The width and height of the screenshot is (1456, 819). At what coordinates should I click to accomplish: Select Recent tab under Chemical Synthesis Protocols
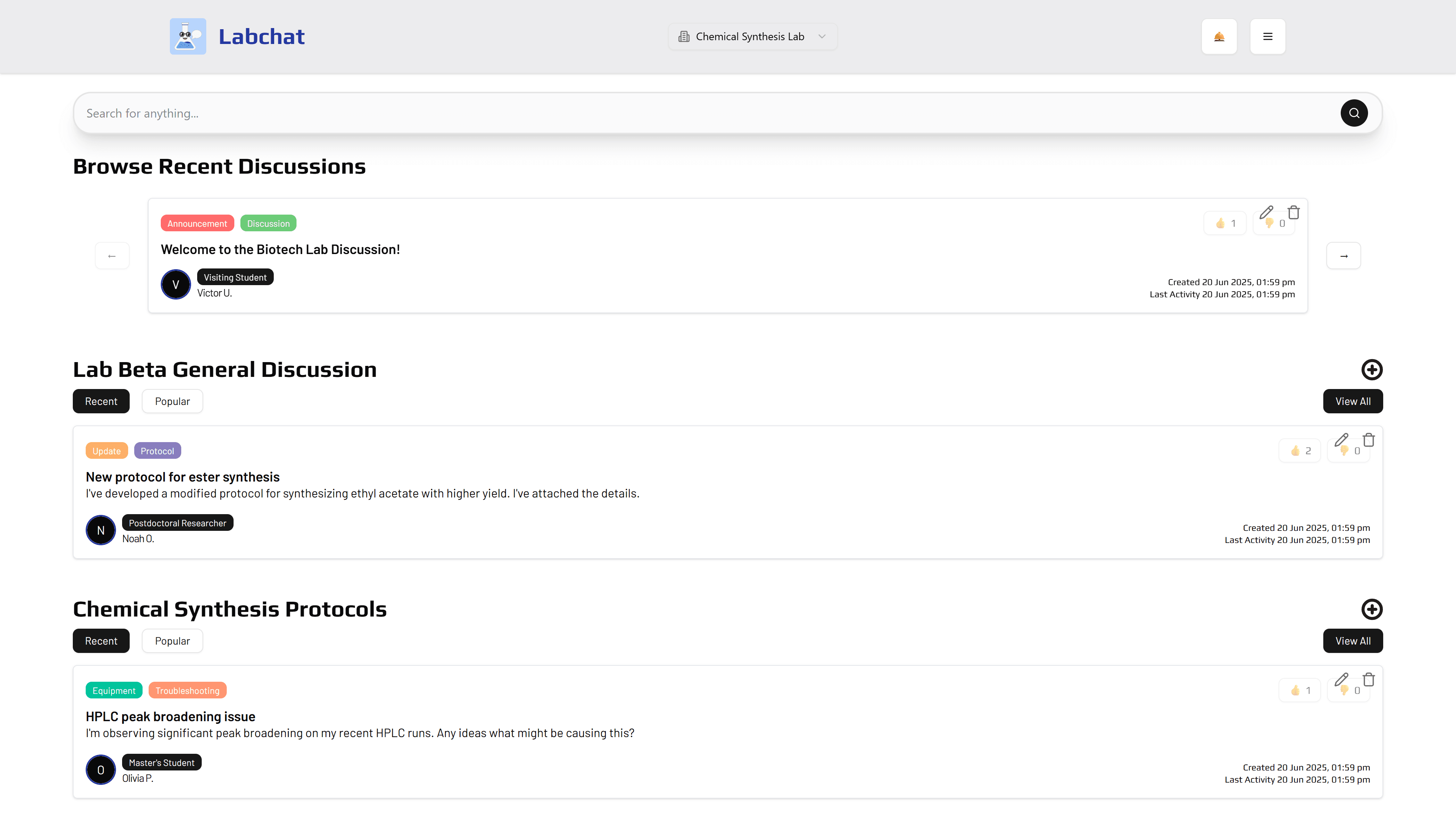(x=101, y=641)
